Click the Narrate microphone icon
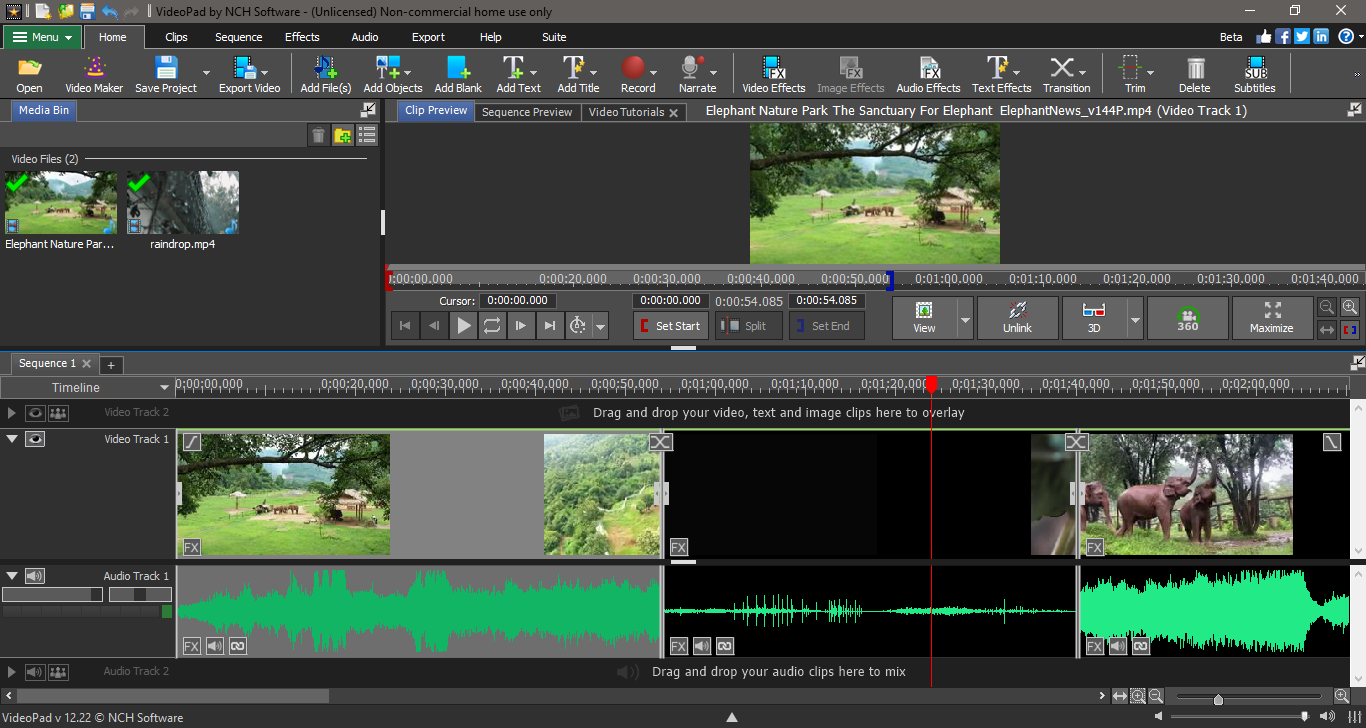The height and width of the screenshot is (728, 1366). (x=692, y=68)
